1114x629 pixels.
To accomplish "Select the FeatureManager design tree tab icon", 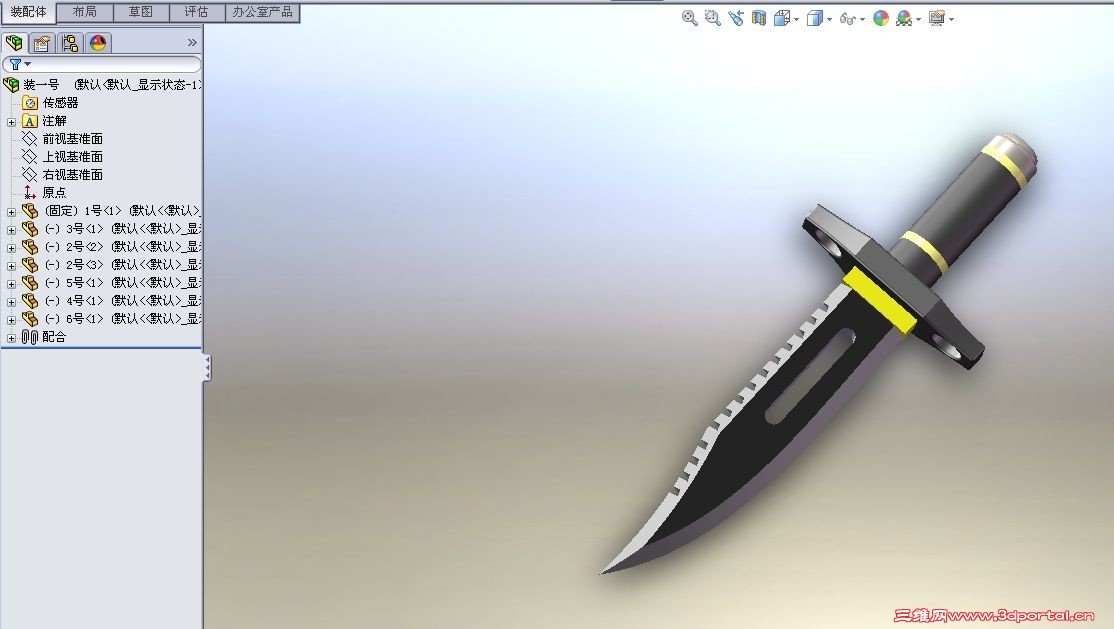I will point(14,43).
